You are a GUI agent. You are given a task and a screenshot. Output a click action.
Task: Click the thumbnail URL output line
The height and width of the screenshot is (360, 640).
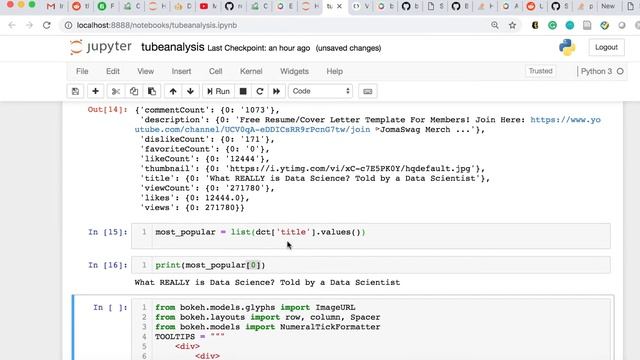312,169
